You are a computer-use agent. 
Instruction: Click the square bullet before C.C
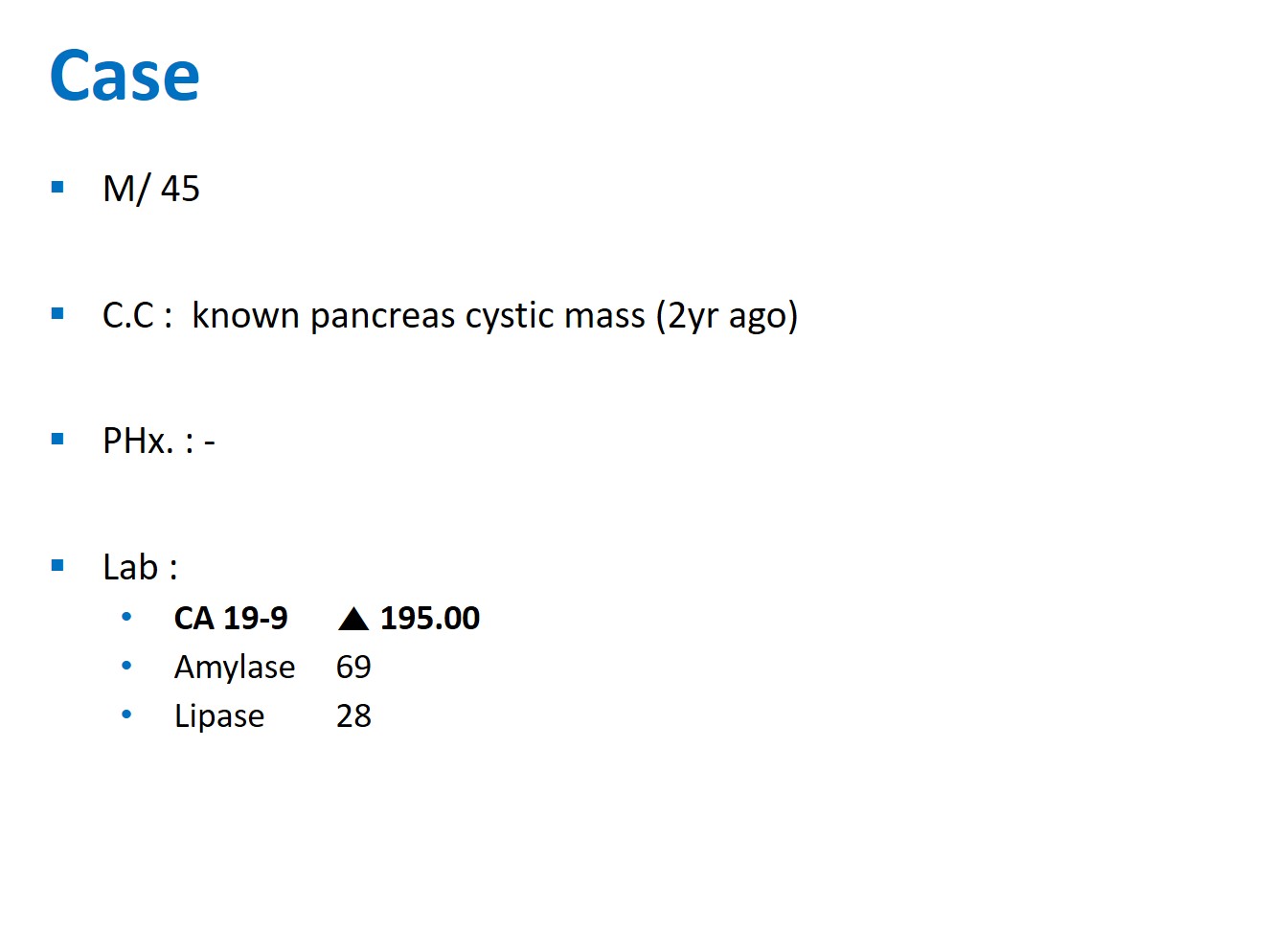pos(57,313)
